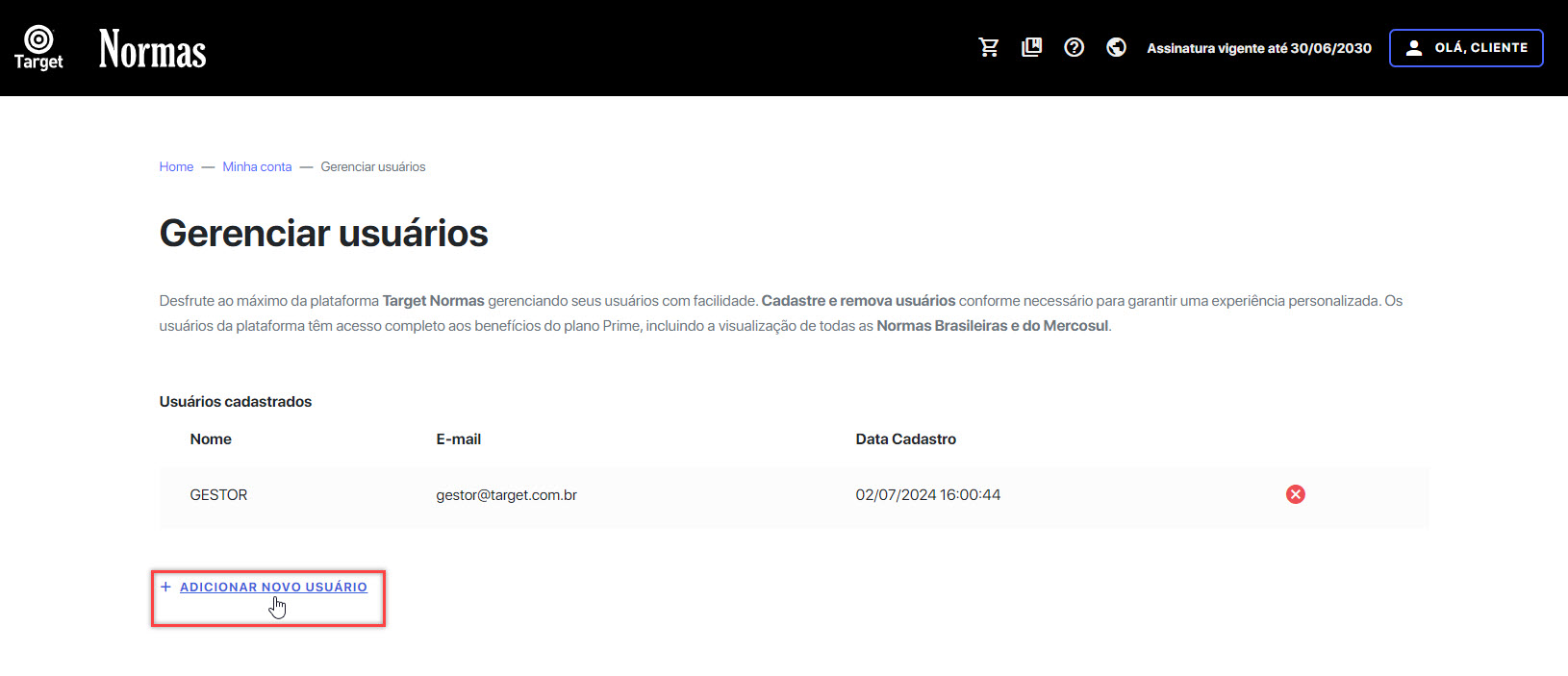Screen dimensions: 1568x676
Task: Click the globe language icon
Action: (1116, 47)
